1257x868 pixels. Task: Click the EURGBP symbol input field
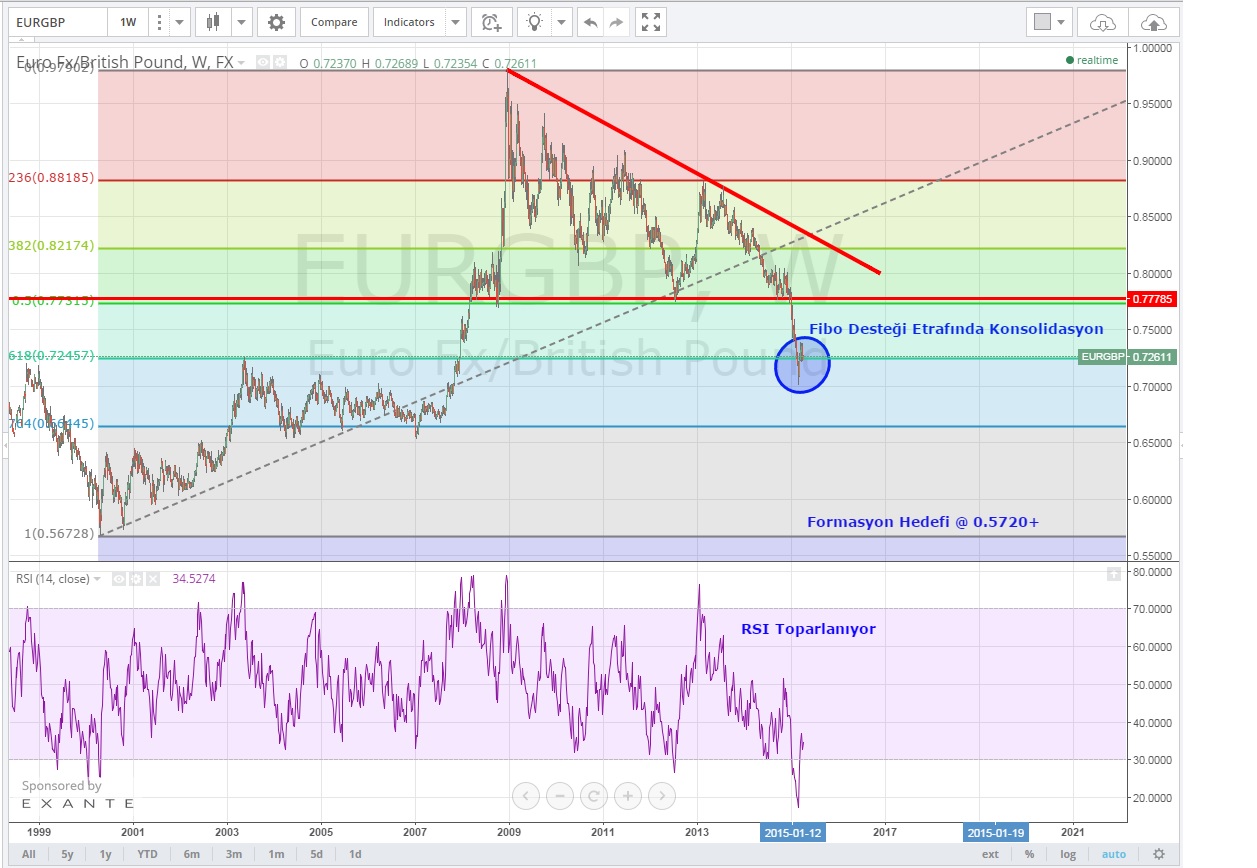[x=55, y=22]
